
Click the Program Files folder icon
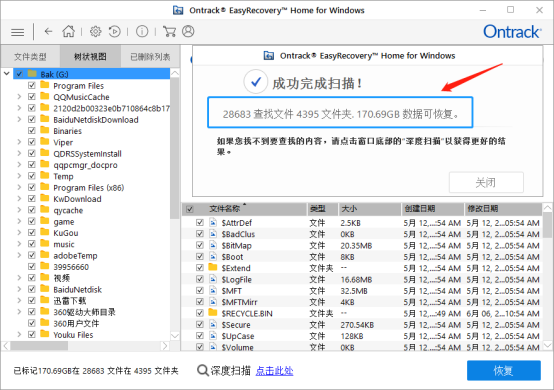pyautogui.click(x=45, y=85)
